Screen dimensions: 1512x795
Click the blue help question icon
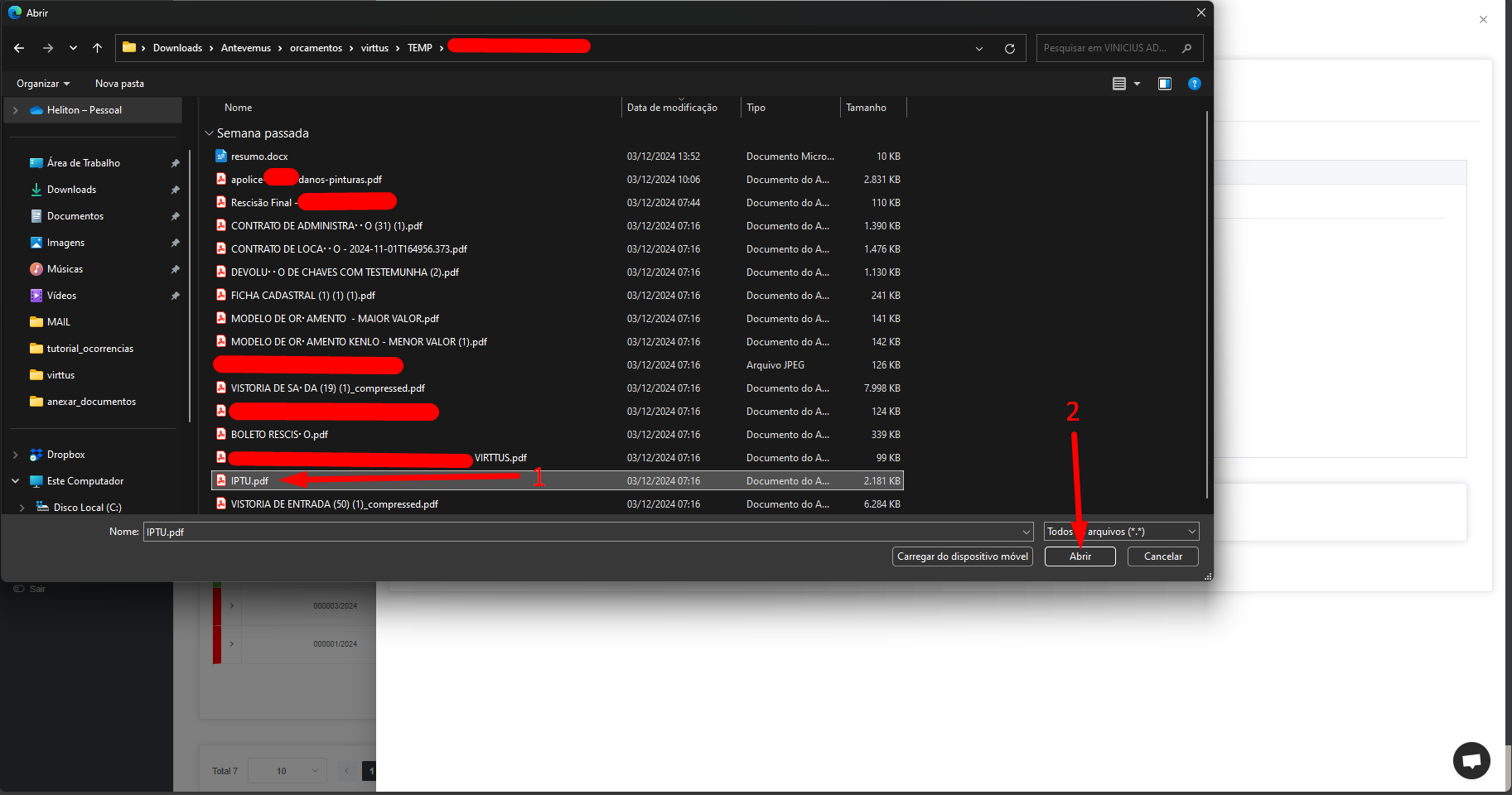1194,84
